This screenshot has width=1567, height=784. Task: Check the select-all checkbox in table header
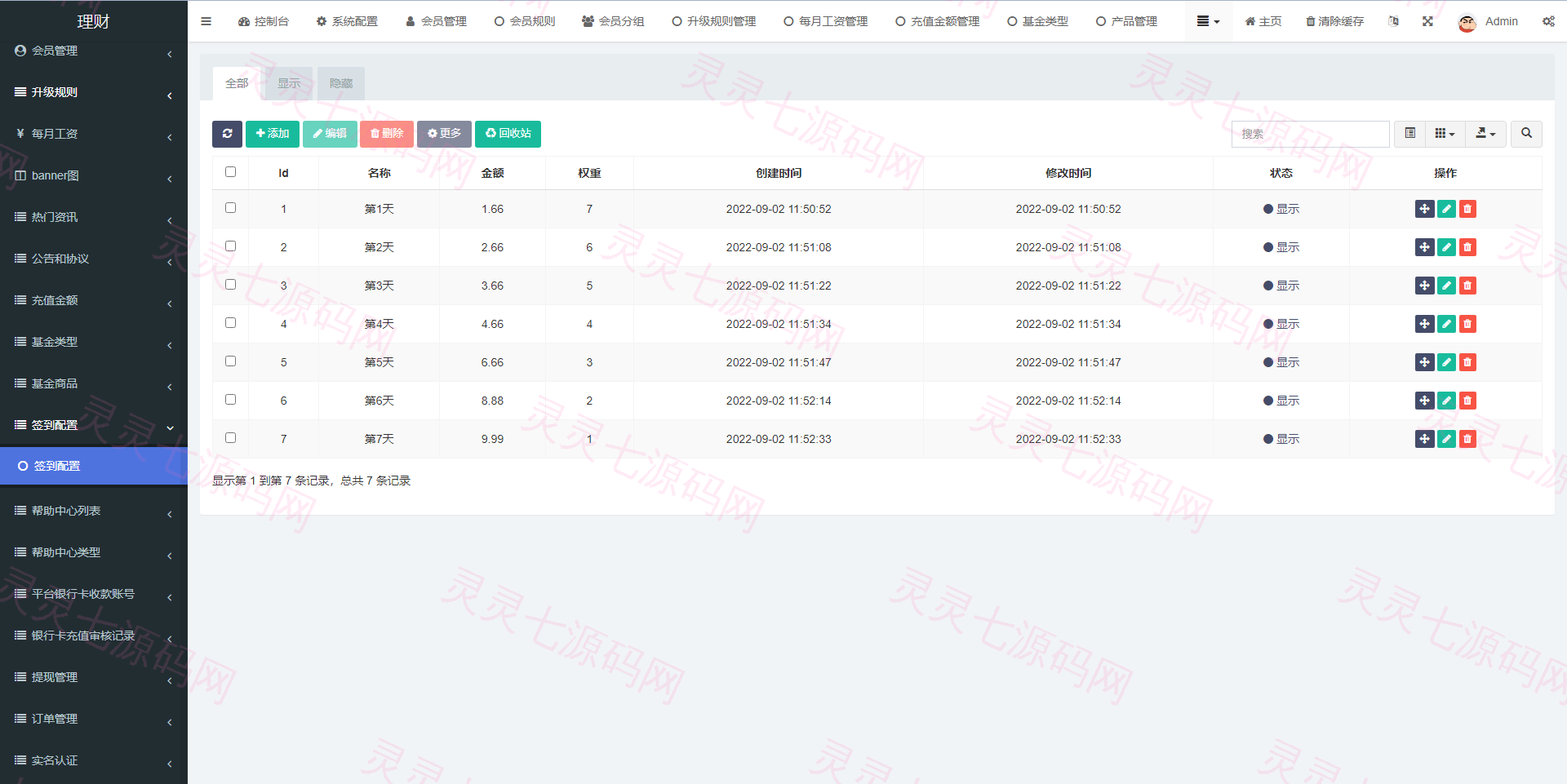coord(230,172)
